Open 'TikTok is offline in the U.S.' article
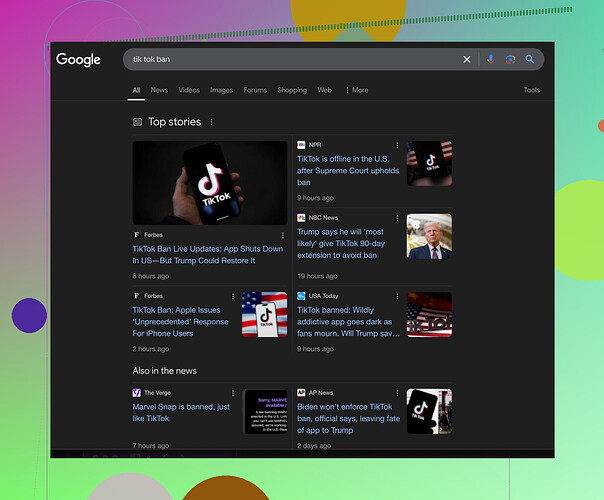Image resolution: width=604 pixels, height=500 pixels. pyautogui.click(x=348, y=171)
